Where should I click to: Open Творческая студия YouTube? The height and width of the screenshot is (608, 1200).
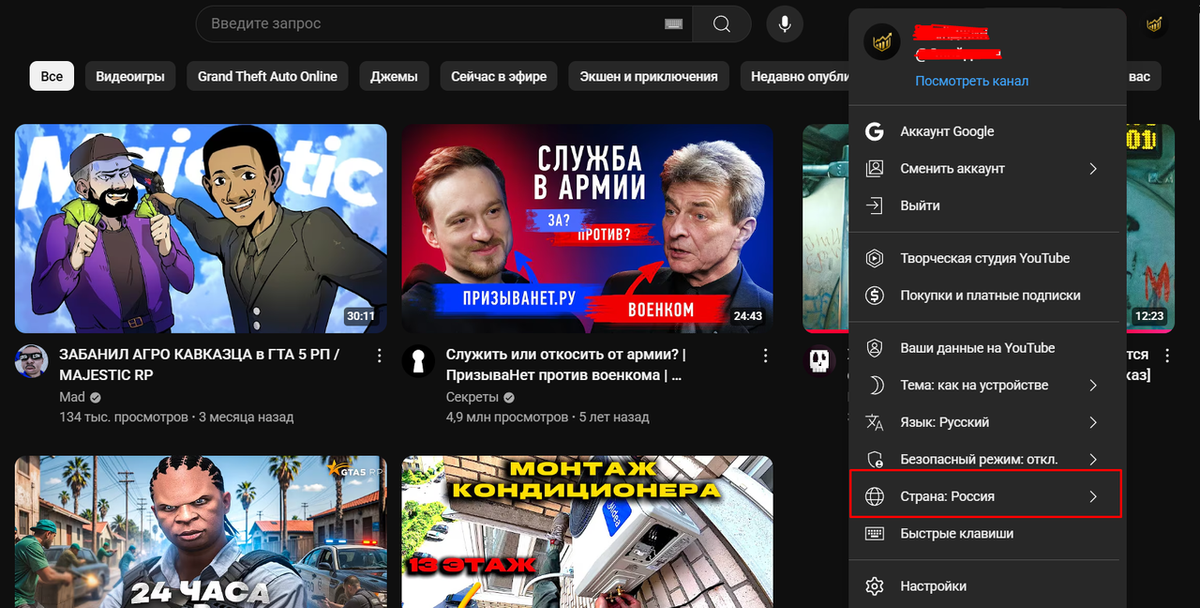987,258
